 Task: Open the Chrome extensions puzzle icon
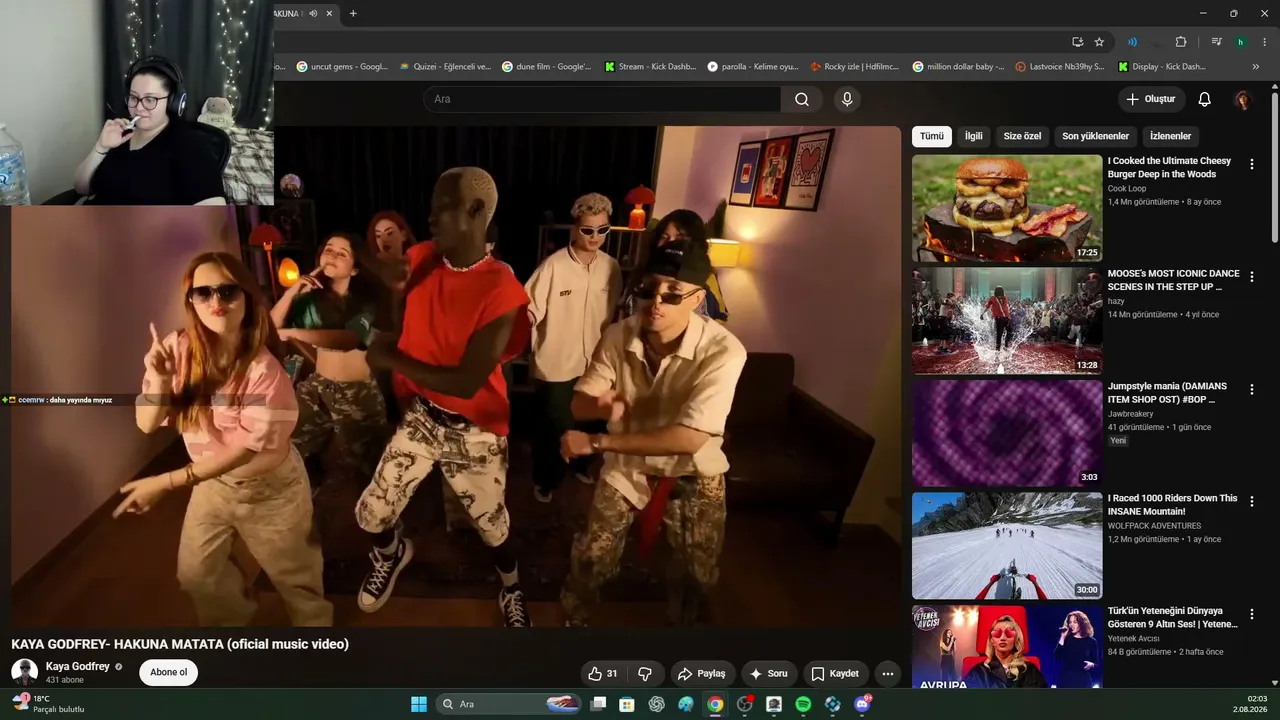tap(1181, 42)
